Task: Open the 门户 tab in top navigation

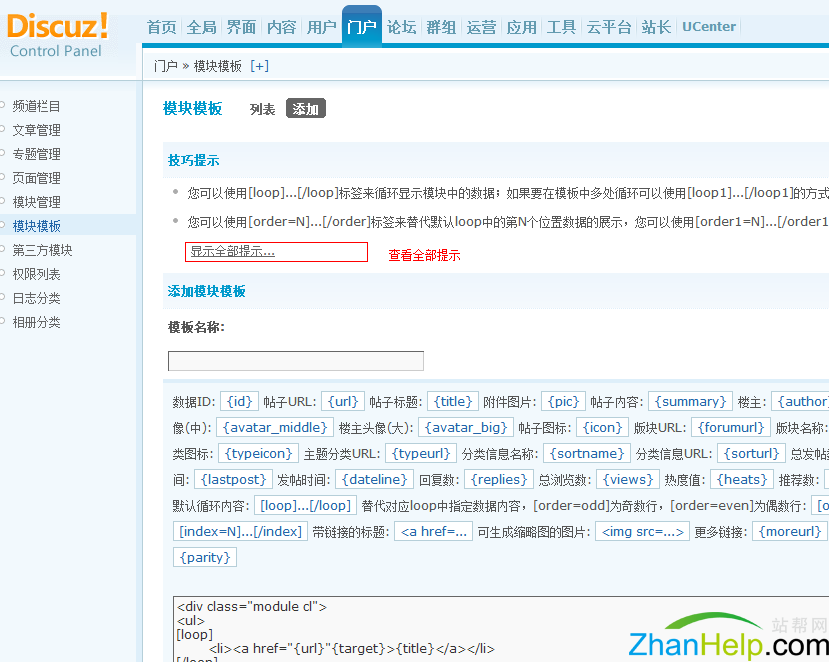Action: coord(361,27)
